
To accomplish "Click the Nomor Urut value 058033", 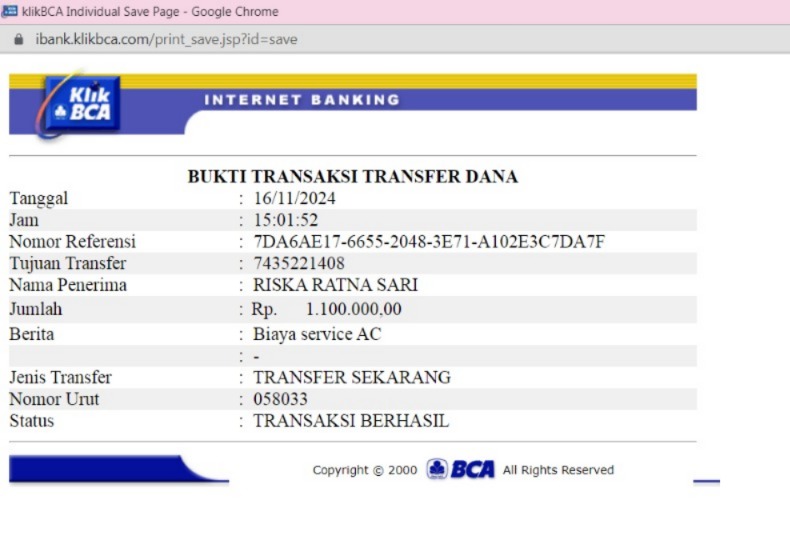I will click(x=280, y=399).
